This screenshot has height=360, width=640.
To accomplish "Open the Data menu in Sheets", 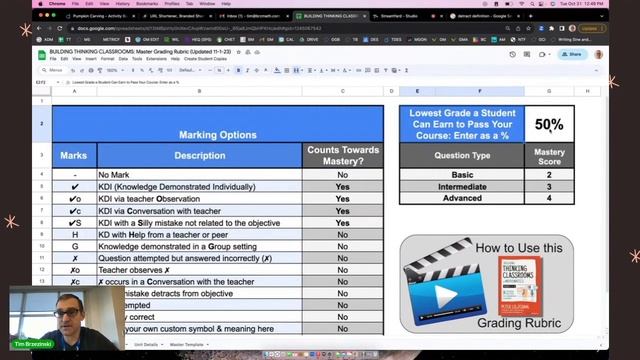I will [x=123, y=59].
